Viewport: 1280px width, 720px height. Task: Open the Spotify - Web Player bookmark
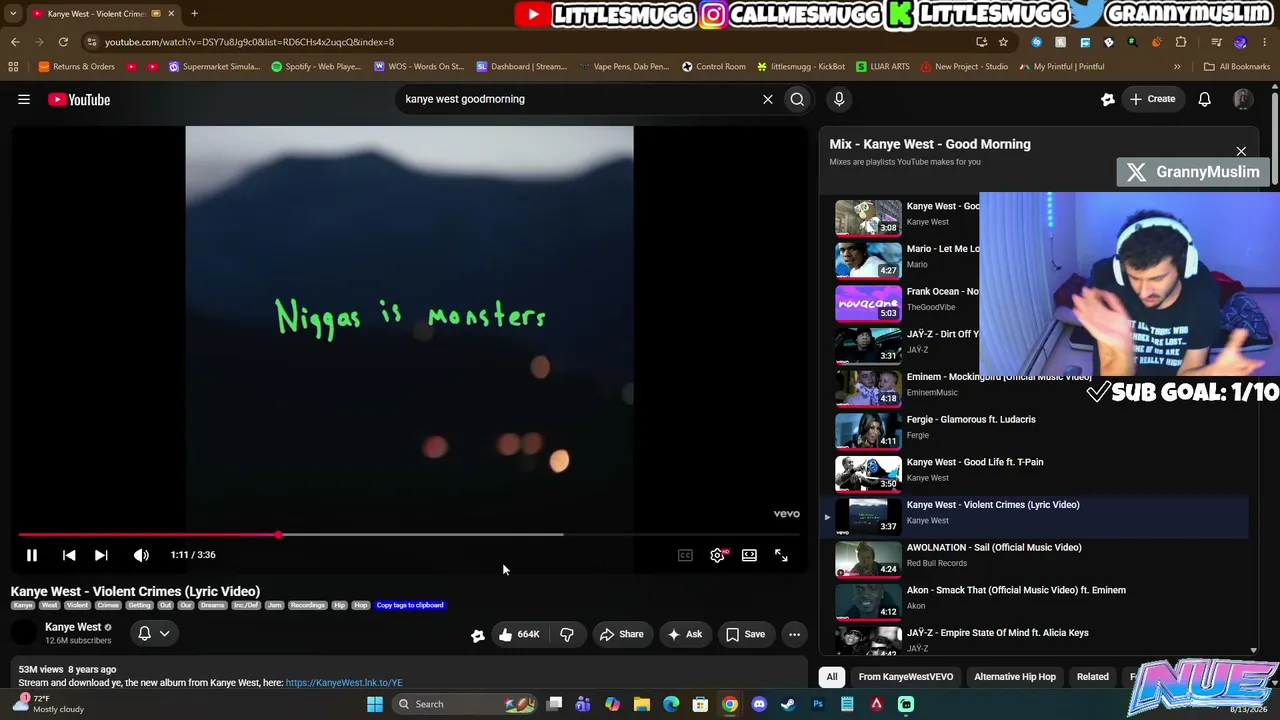click(316, 67)
